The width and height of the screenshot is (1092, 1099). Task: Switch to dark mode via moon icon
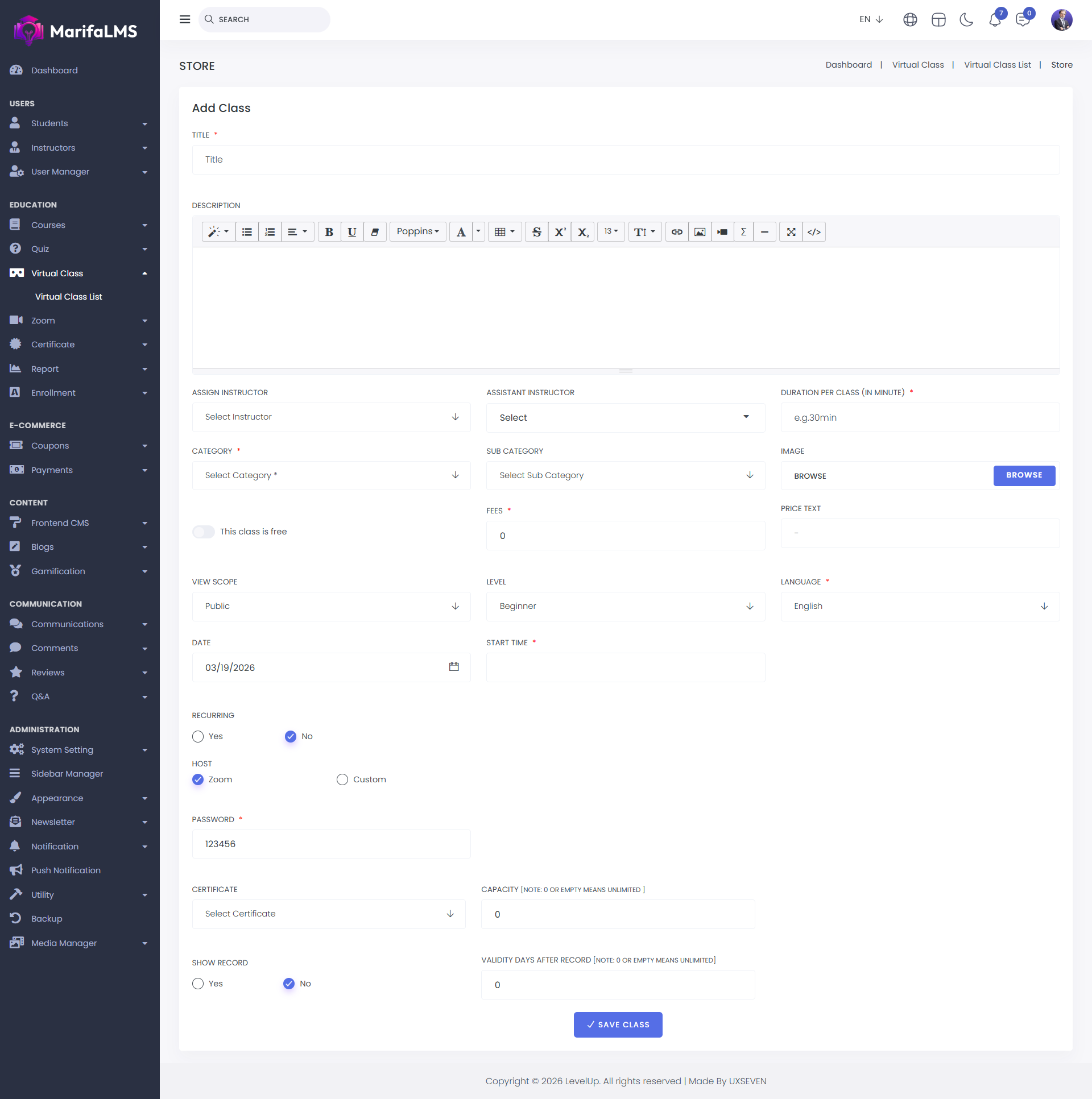click(x=966, y=20)
